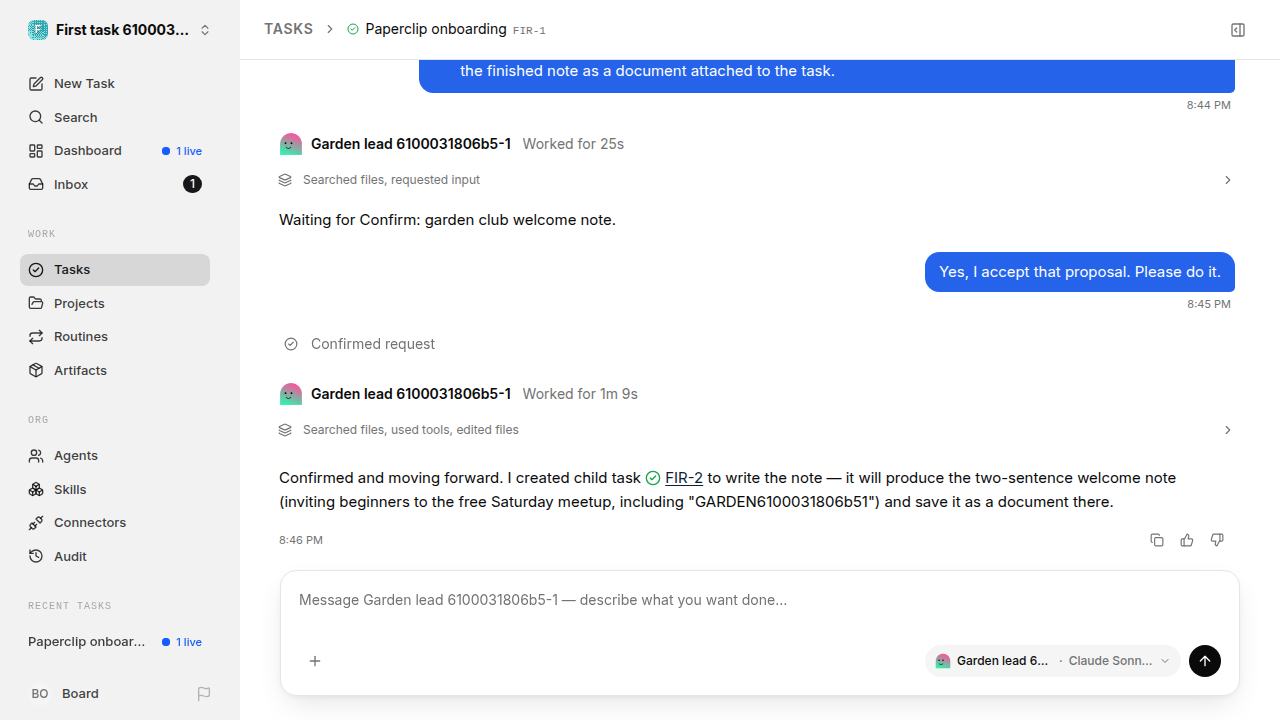Give thumbs down to the agent reply

1217,540
